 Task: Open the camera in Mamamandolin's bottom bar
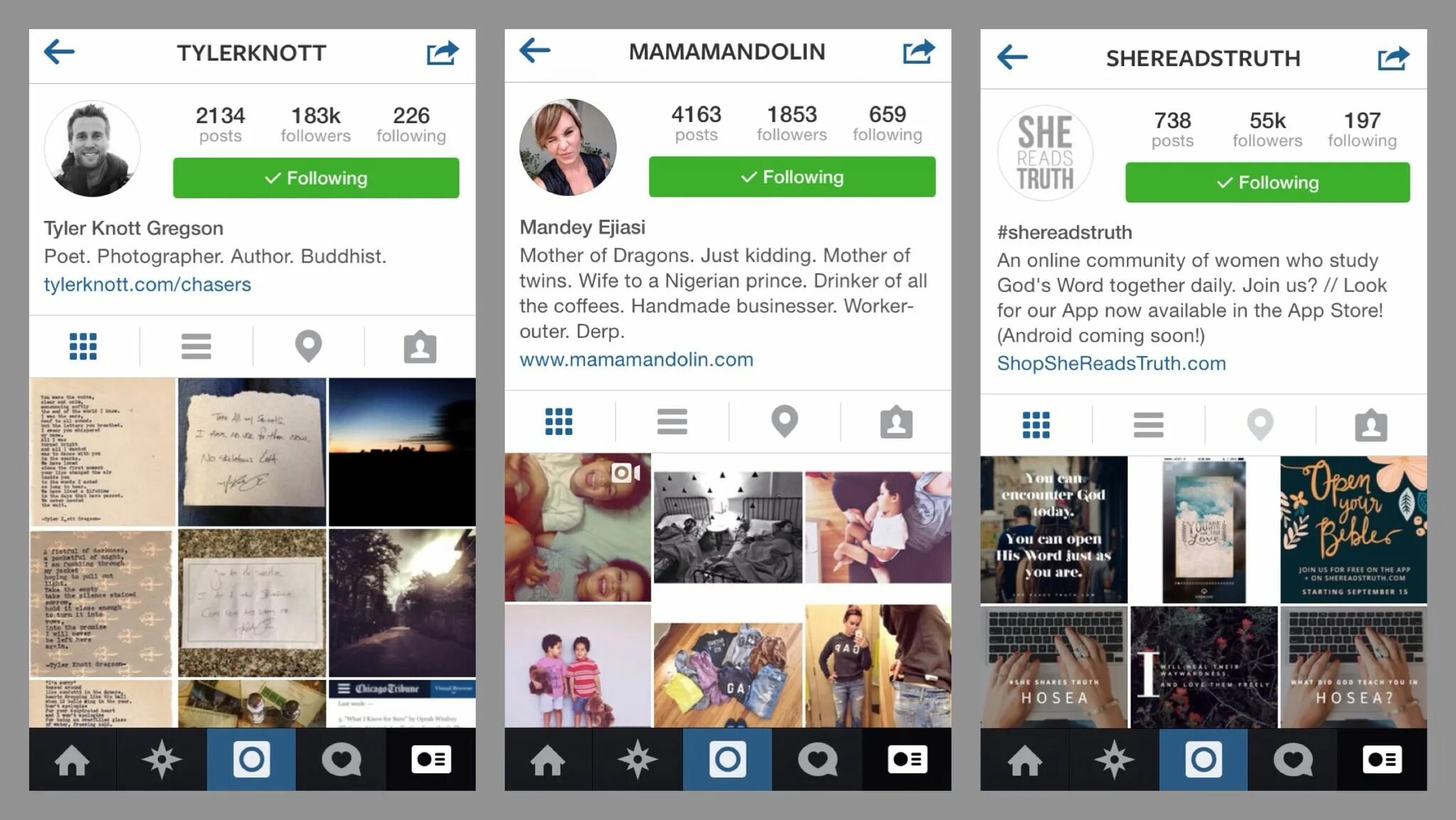coord(727,760)
